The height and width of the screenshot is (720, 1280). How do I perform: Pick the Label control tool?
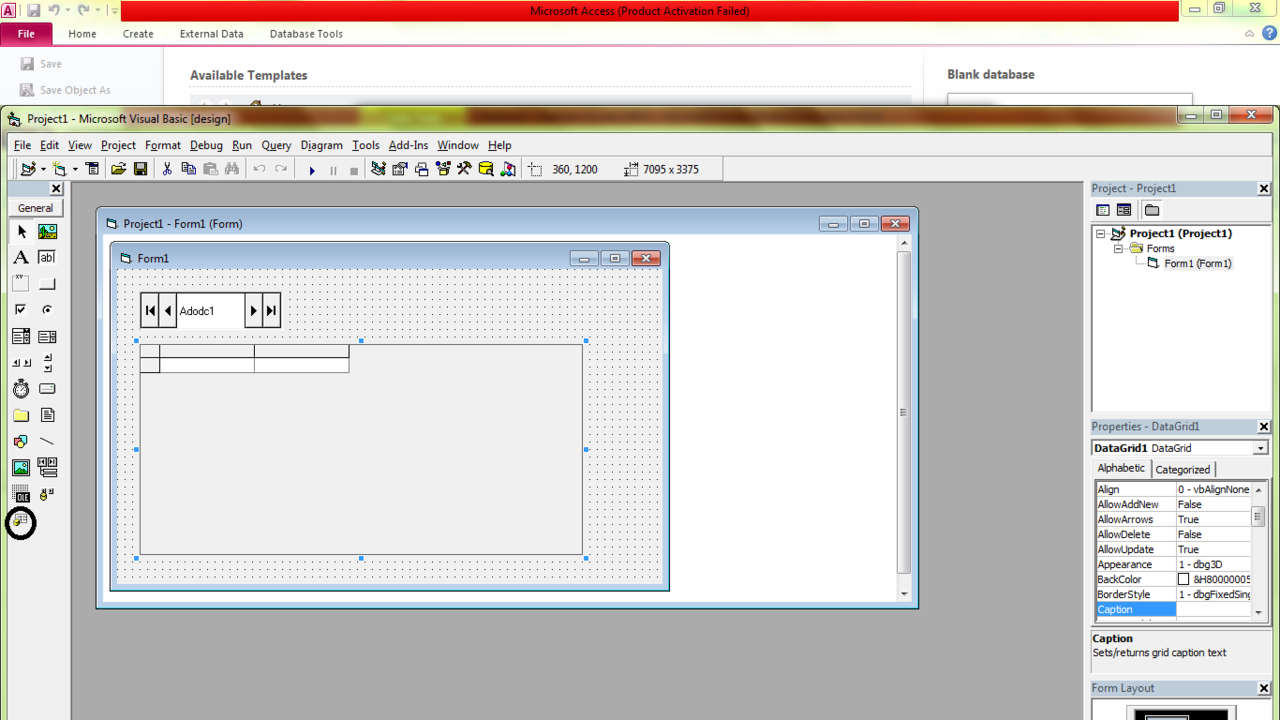pos(21,257)
